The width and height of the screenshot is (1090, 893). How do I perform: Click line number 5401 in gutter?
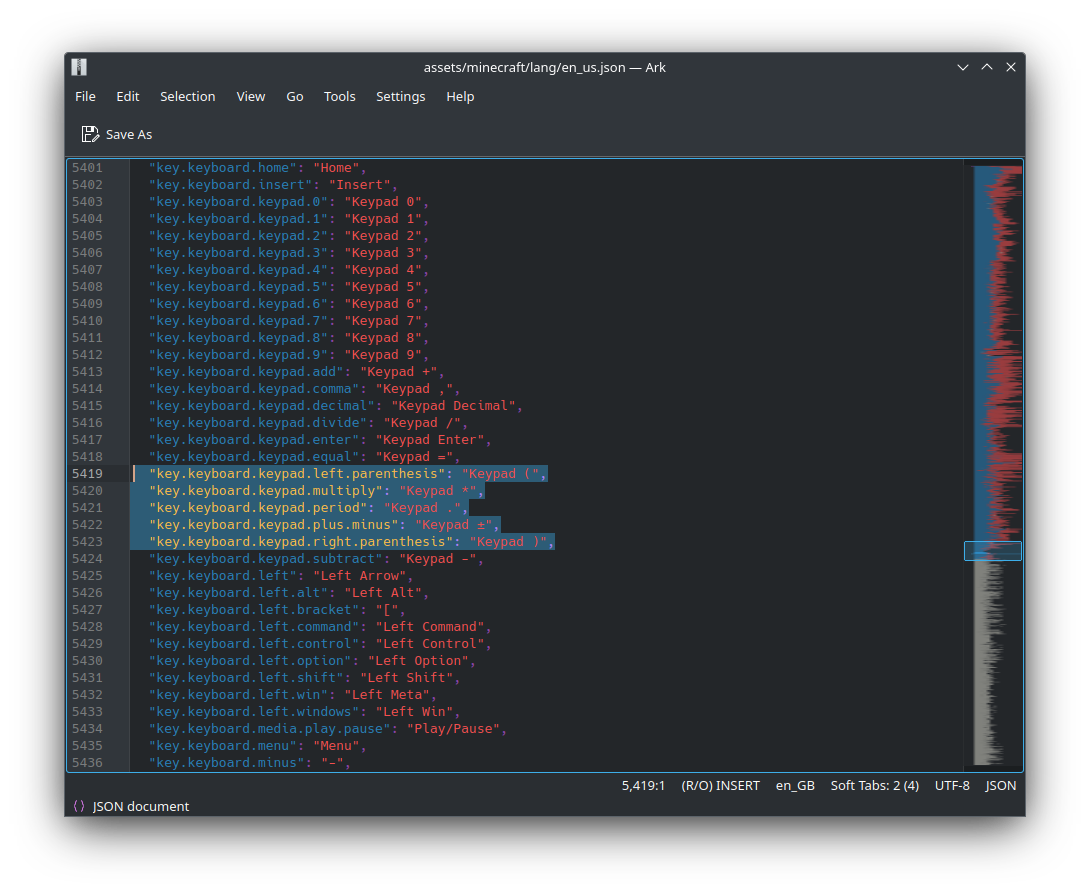[x=87, y=167]
